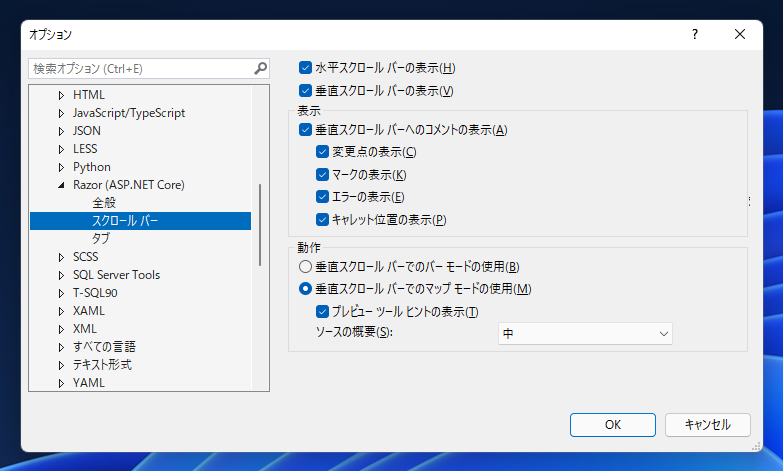Image resolution: width=783 pixels, height=471 pixels.
Task: Expand the すべての言語 node
Action: click(61, 347)
